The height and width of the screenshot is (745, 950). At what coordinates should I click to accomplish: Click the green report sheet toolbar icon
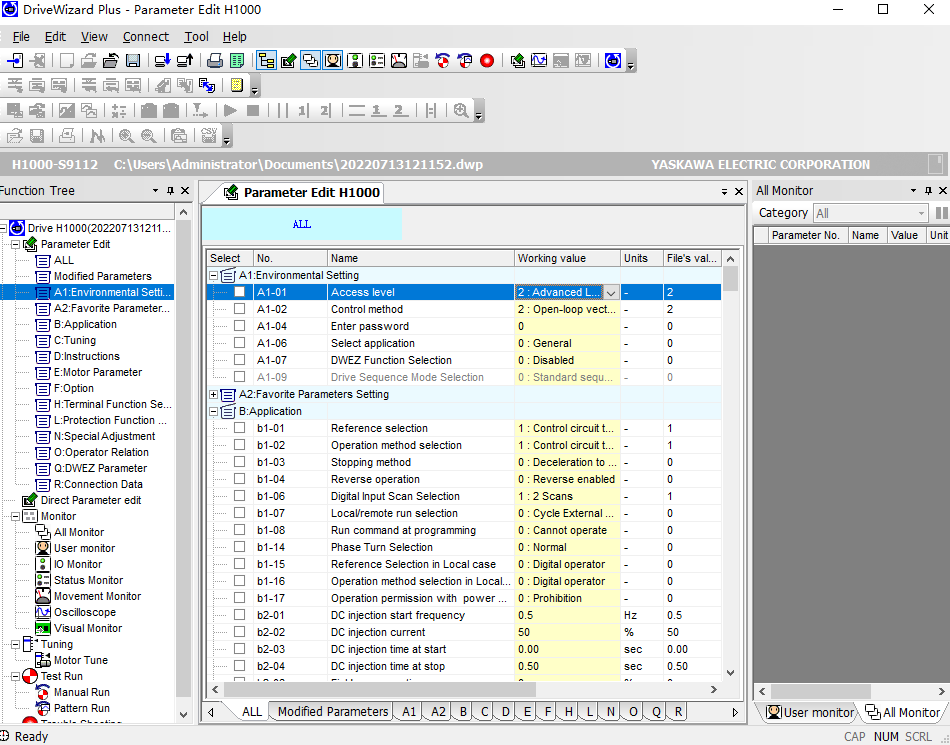click(x=237, y=61)
